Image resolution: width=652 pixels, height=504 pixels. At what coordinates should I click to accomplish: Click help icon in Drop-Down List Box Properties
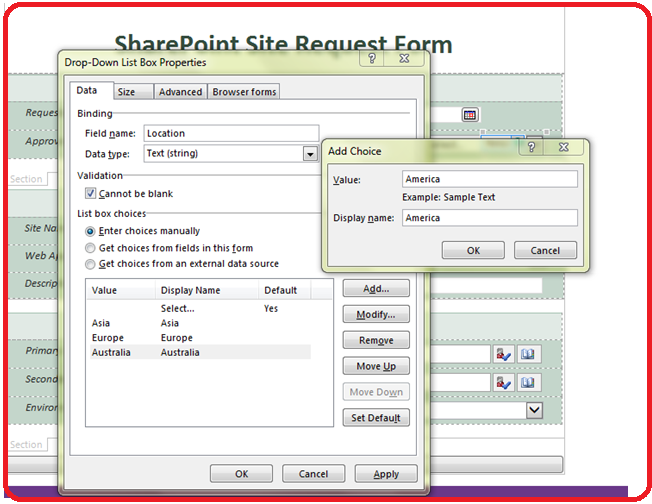pyautogui.click(x=372, y=58)
